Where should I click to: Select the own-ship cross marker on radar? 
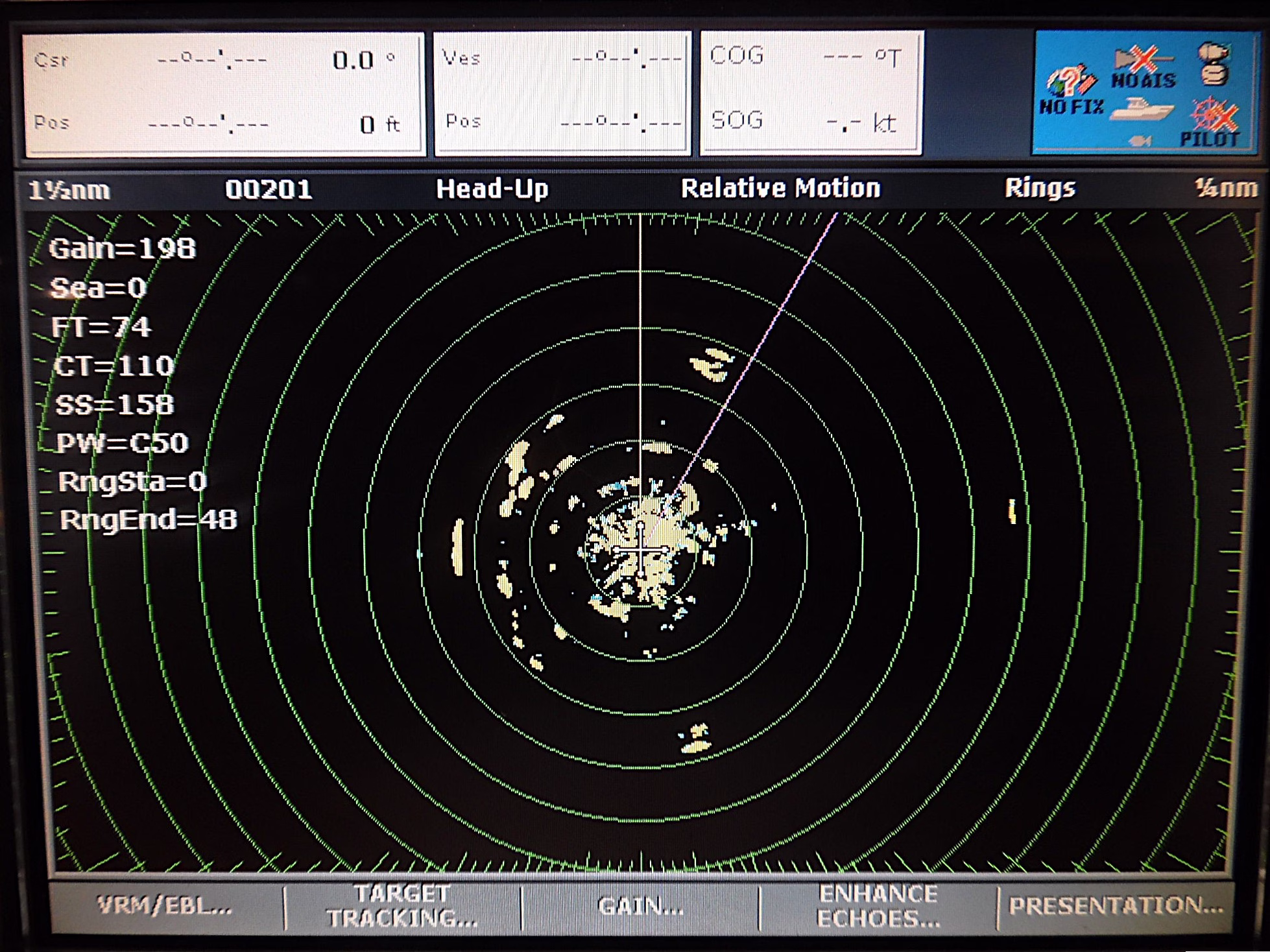click(641, 551)
